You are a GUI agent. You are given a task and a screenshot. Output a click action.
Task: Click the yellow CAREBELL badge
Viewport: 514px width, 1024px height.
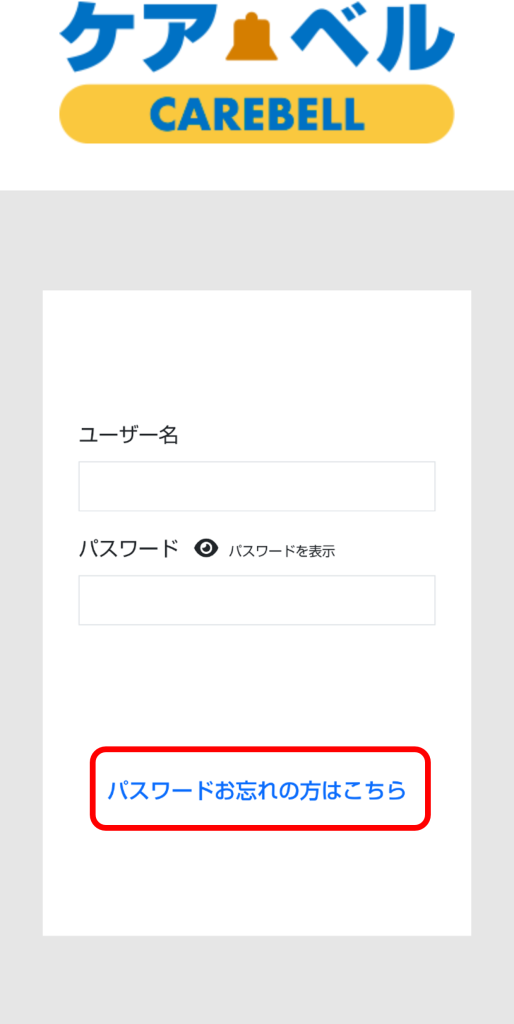(257, 114)
